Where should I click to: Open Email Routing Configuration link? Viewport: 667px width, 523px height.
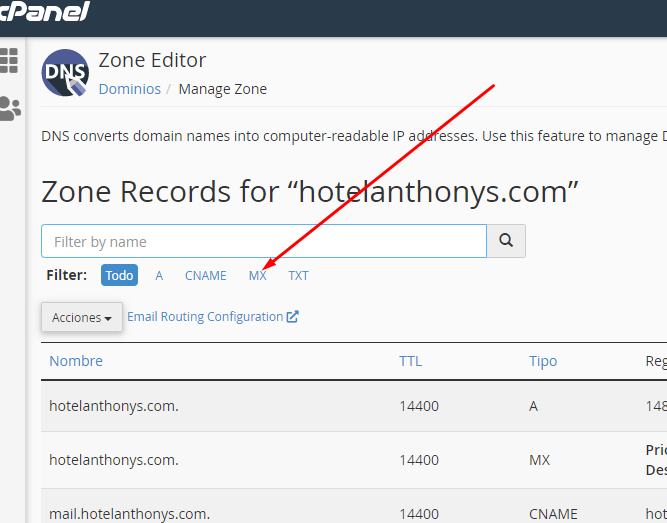205,317
